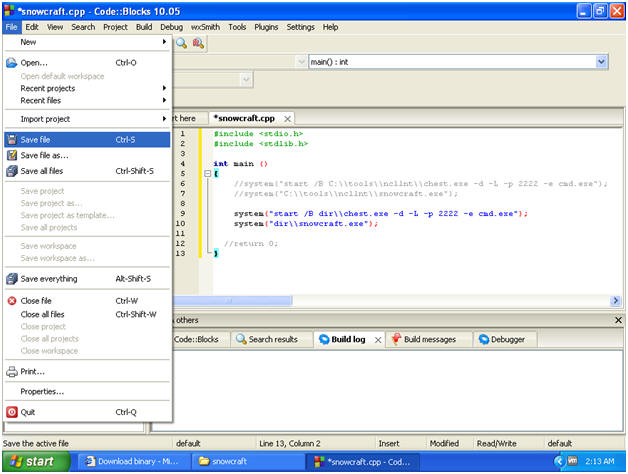The image size is (628, 474).
Task: Close the Build log tab
Action: coord(377,340)
